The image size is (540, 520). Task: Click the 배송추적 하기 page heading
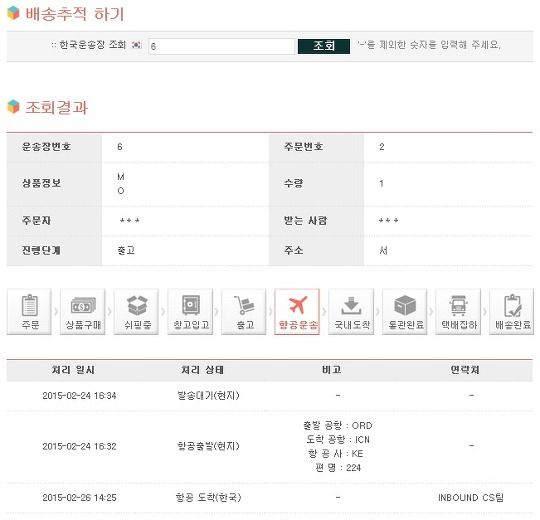pos(74,14)
